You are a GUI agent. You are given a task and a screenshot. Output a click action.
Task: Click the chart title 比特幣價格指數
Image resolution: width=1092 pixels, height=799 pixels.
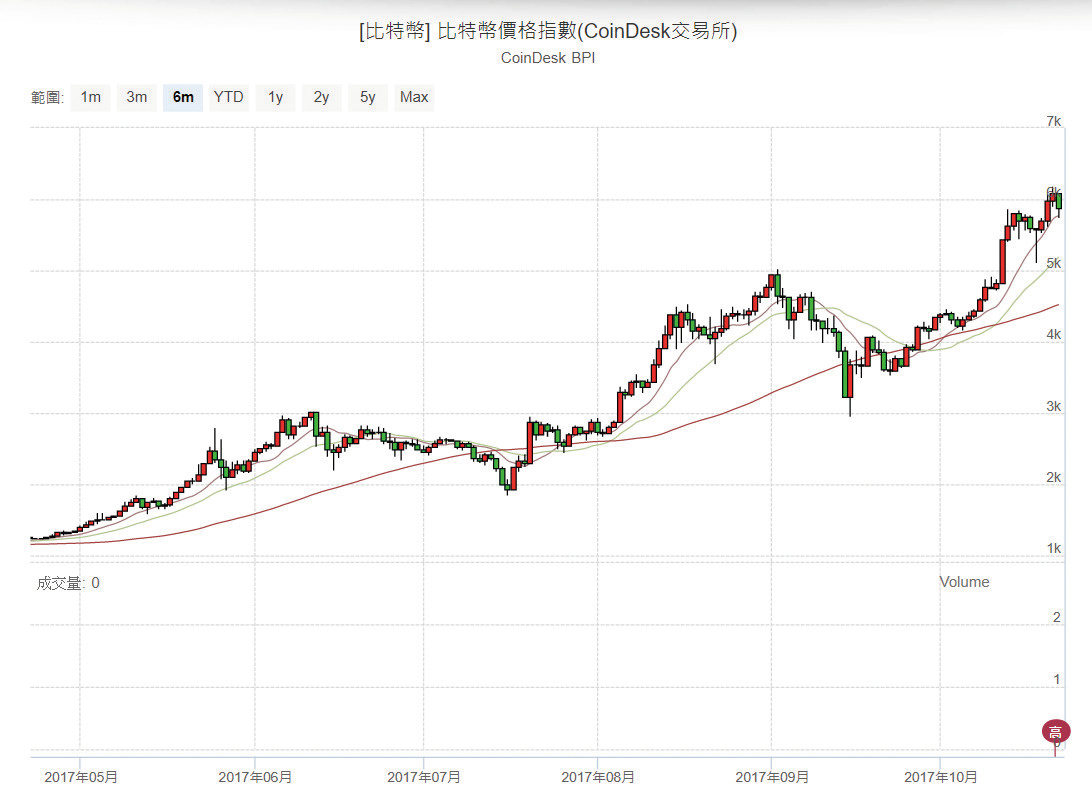click(x=548, y=31)
